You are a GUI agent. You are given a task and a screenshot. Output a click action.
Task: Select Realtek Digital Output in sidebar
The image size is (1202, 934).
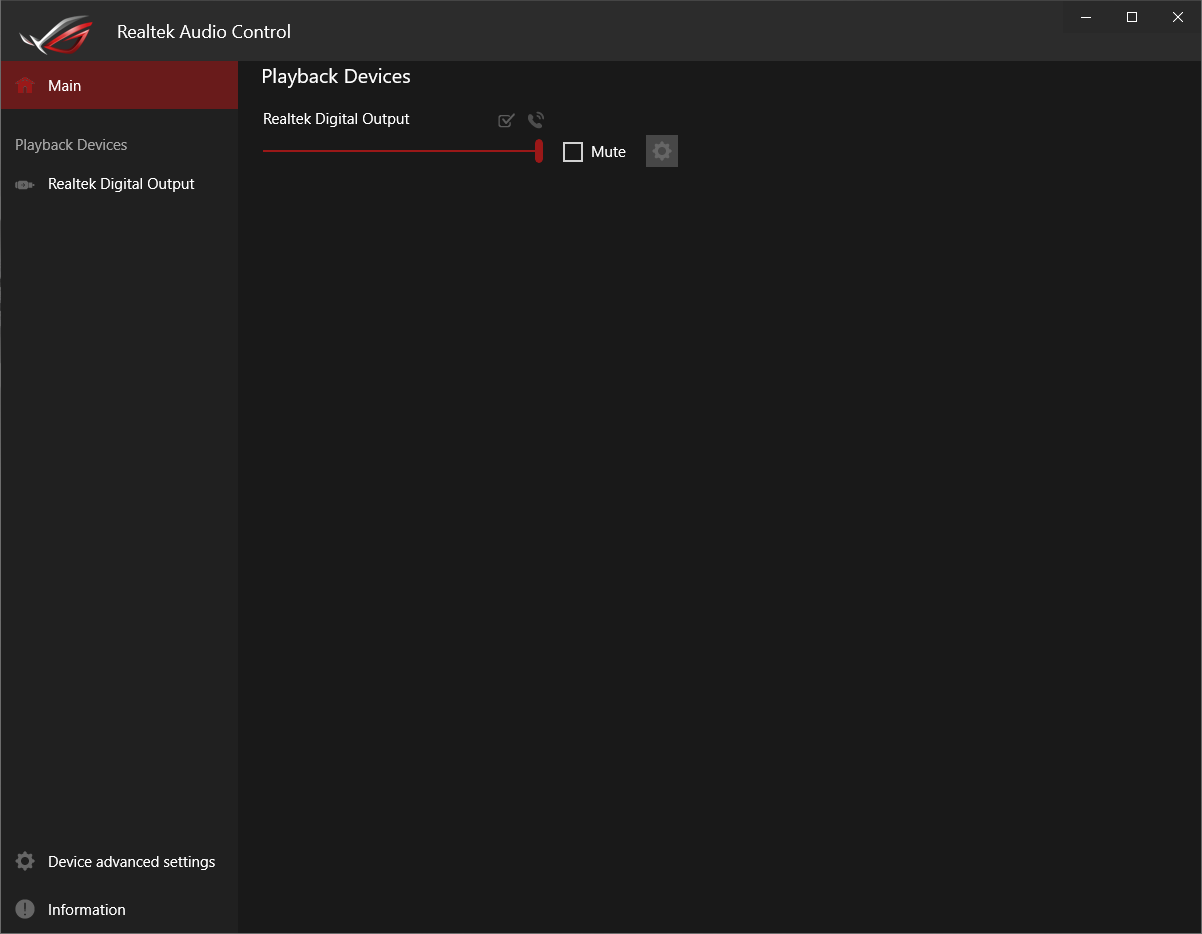pos(119,184)
